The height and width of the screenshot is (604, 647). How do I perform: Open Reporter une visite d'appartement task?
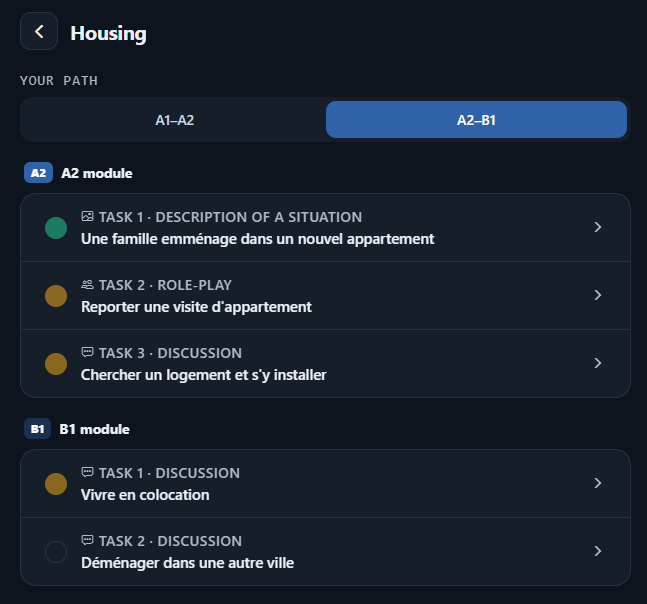tap(325, 295)
